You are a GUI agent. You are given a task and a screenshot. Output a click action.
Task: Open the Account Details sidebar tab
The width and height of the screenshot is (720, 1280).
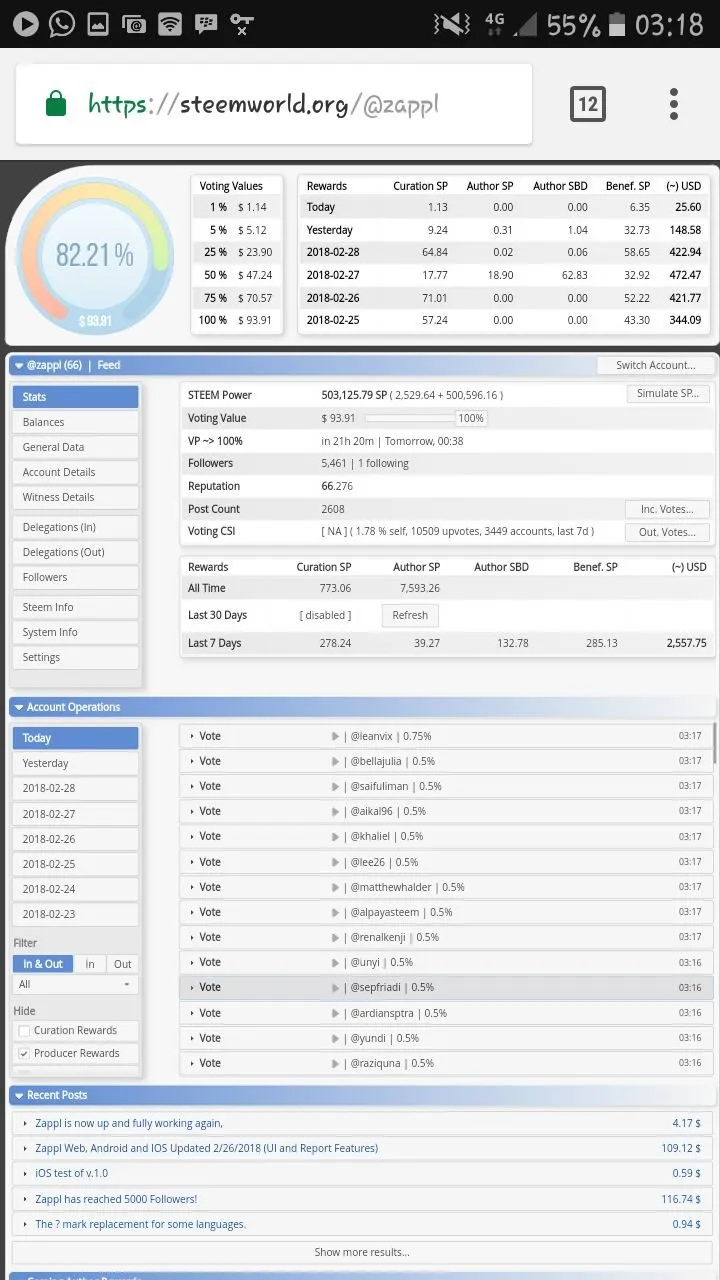pos(75,472)
